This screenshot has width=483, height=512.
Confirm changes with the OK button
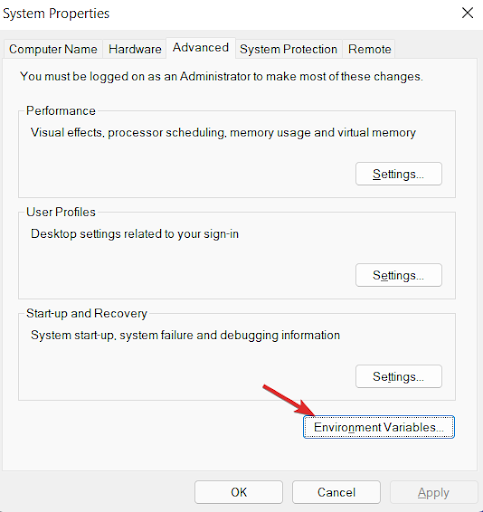(x=239, y=492)
